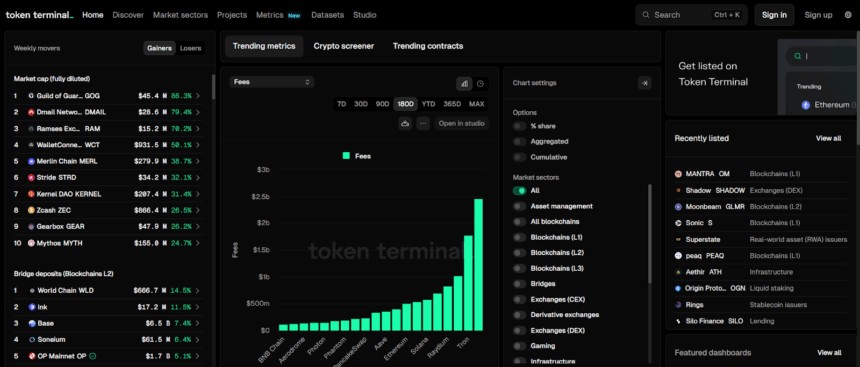
Task: Click the Base project icon
Action: click(32, 324)
